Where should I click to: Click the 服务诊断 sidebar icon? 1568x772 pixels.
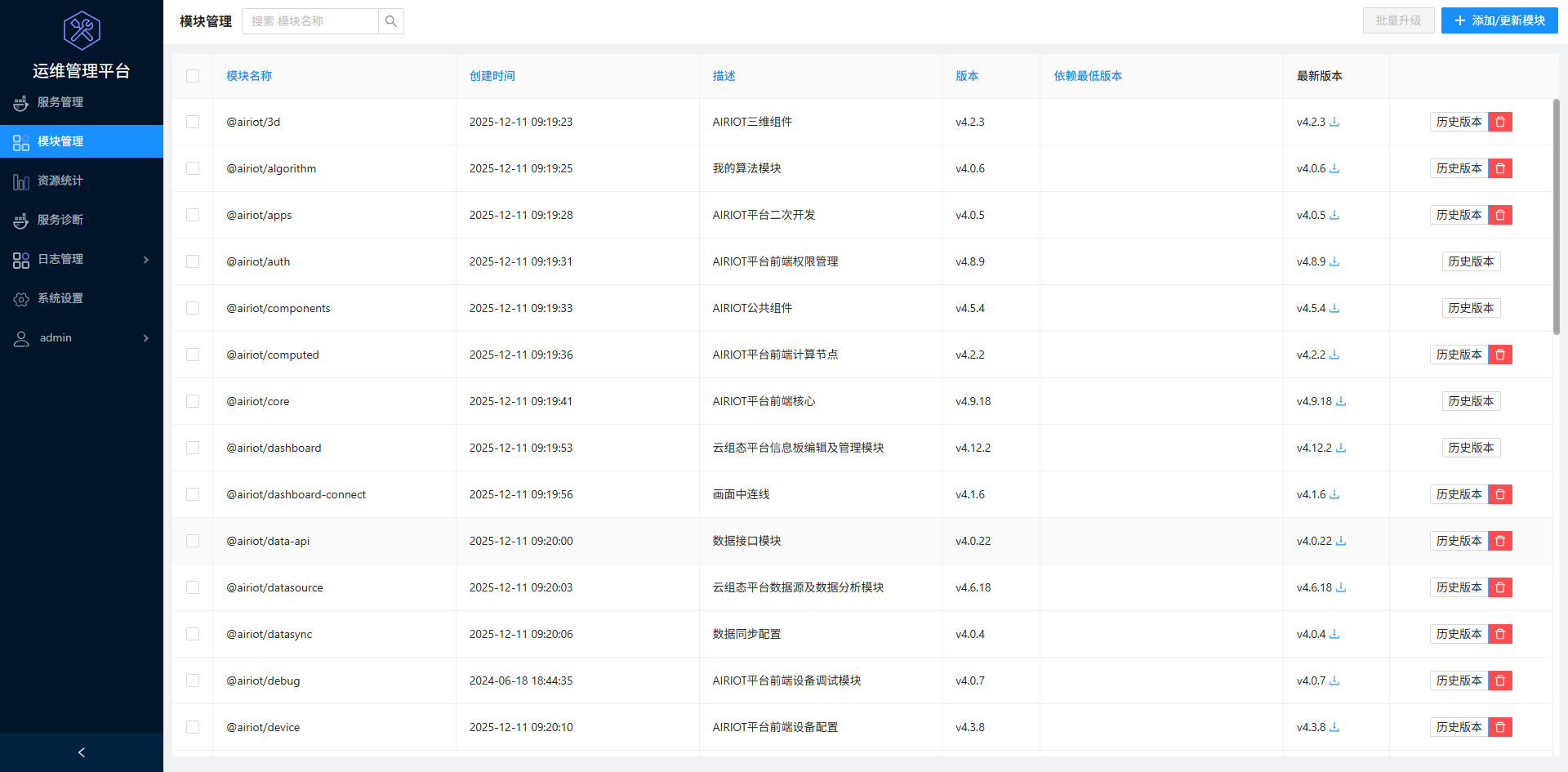[20, 220]
